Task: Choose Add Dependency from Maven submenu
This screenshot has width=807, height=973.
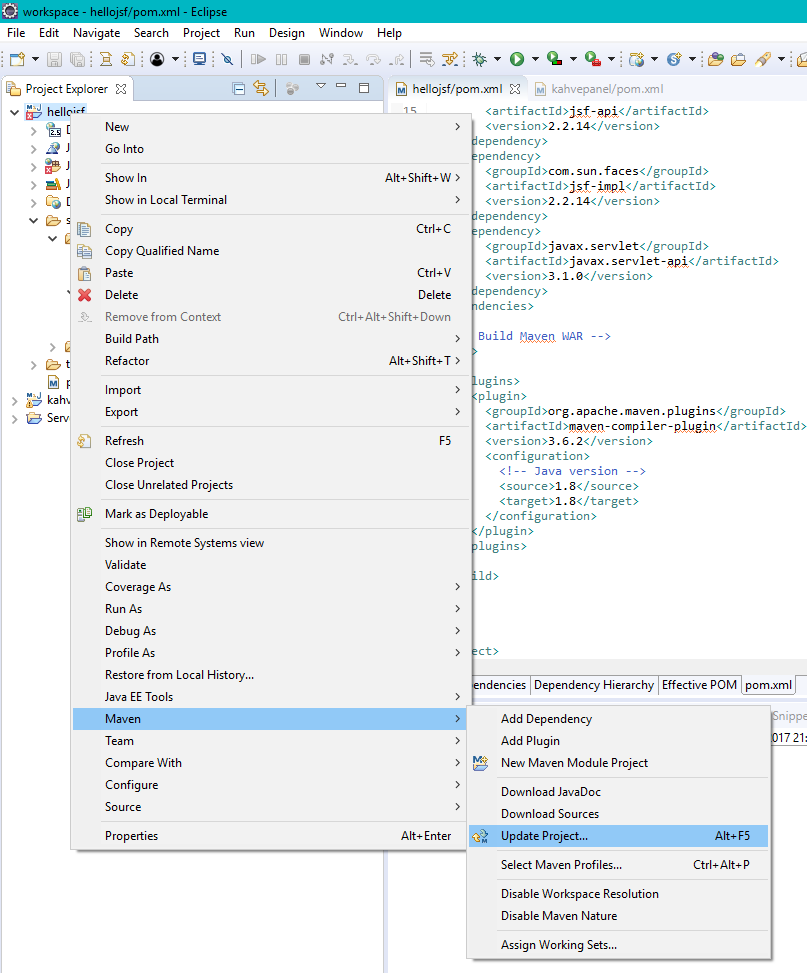Action: click(618, 719)
